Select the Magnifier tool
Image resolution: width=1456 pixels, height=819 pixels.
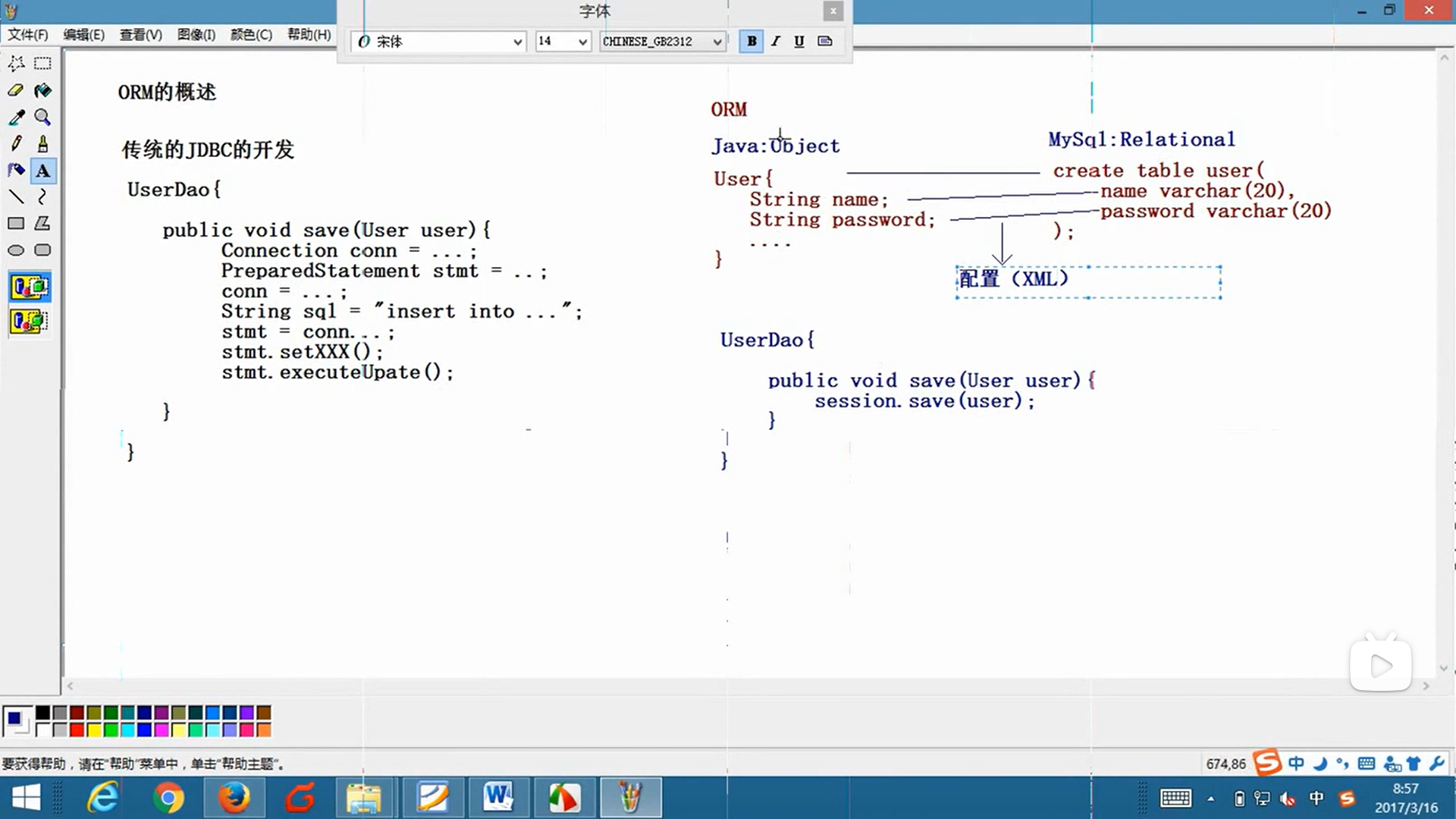[42, 117]
